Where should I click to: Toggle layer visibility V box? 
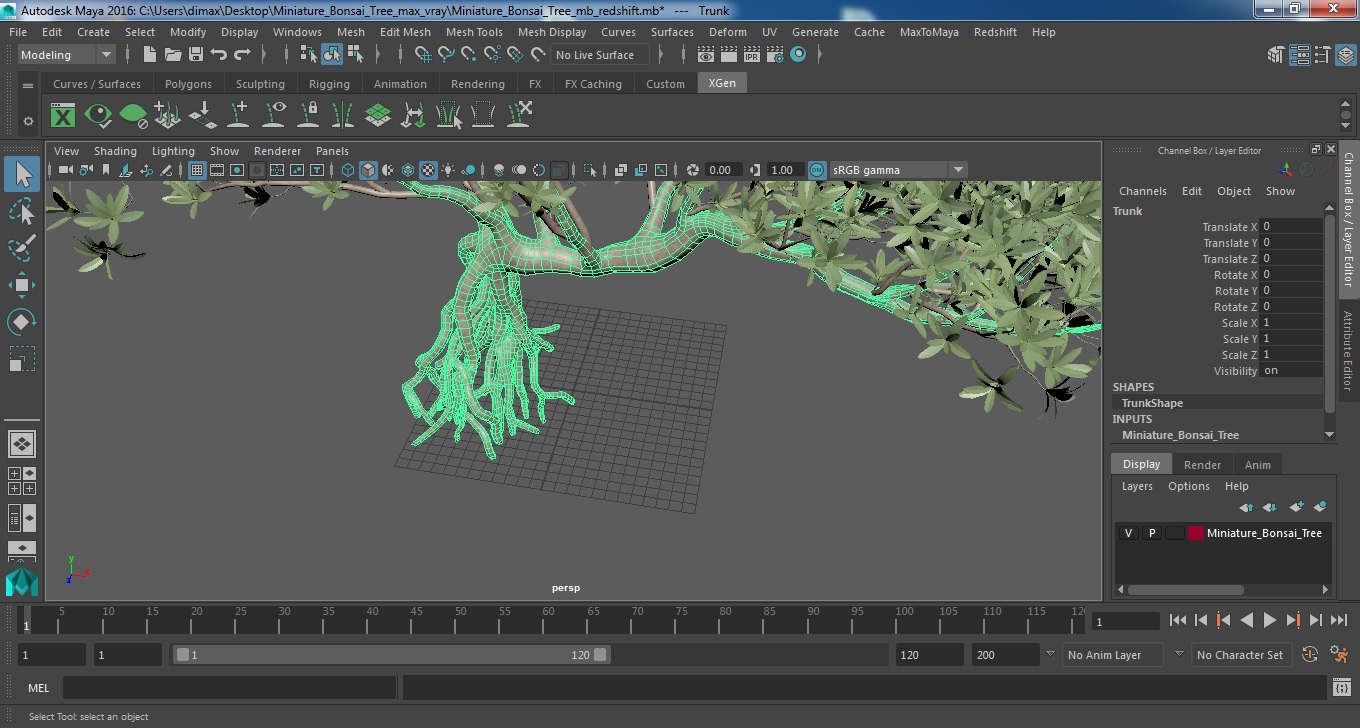1128,533
